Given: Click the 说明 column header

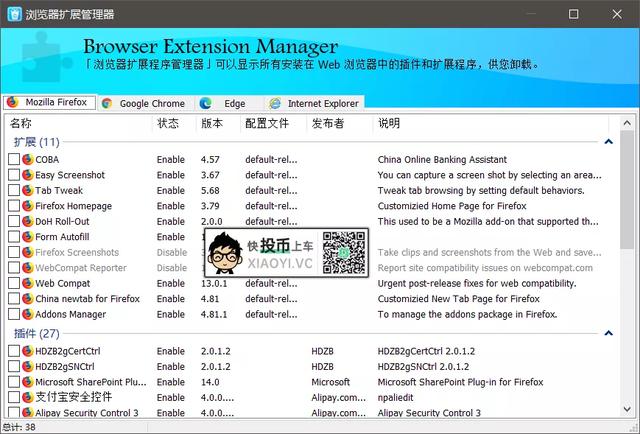Looking at the screenshot, I should [x=491, y=123].
